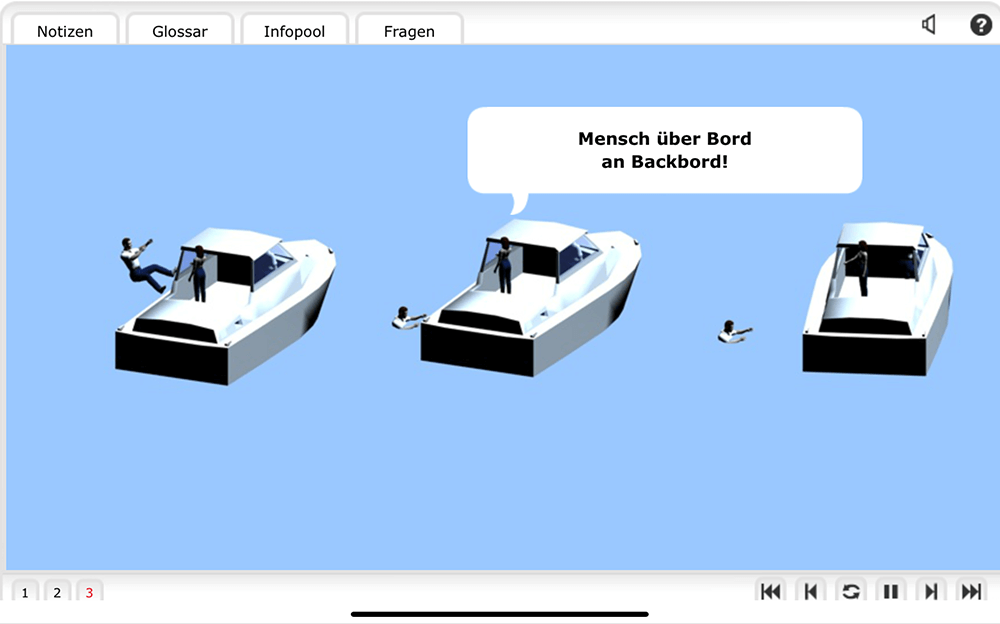Jump to the first slide with skip-to-start
The width and height of the screenshot is (1000, 624).
pos(770,591)
